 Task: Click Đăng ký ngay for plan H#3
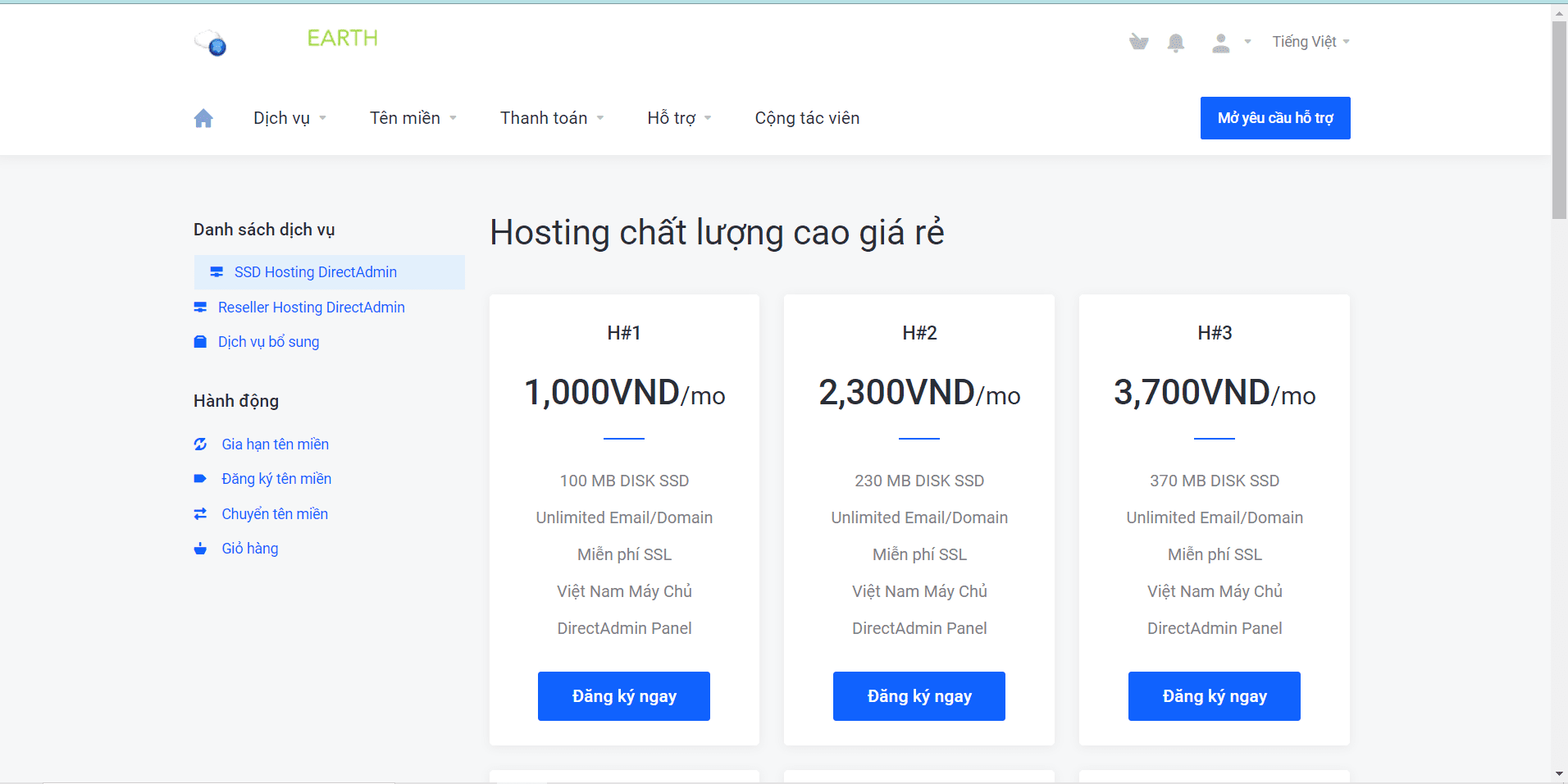(x=1215, y=696)
